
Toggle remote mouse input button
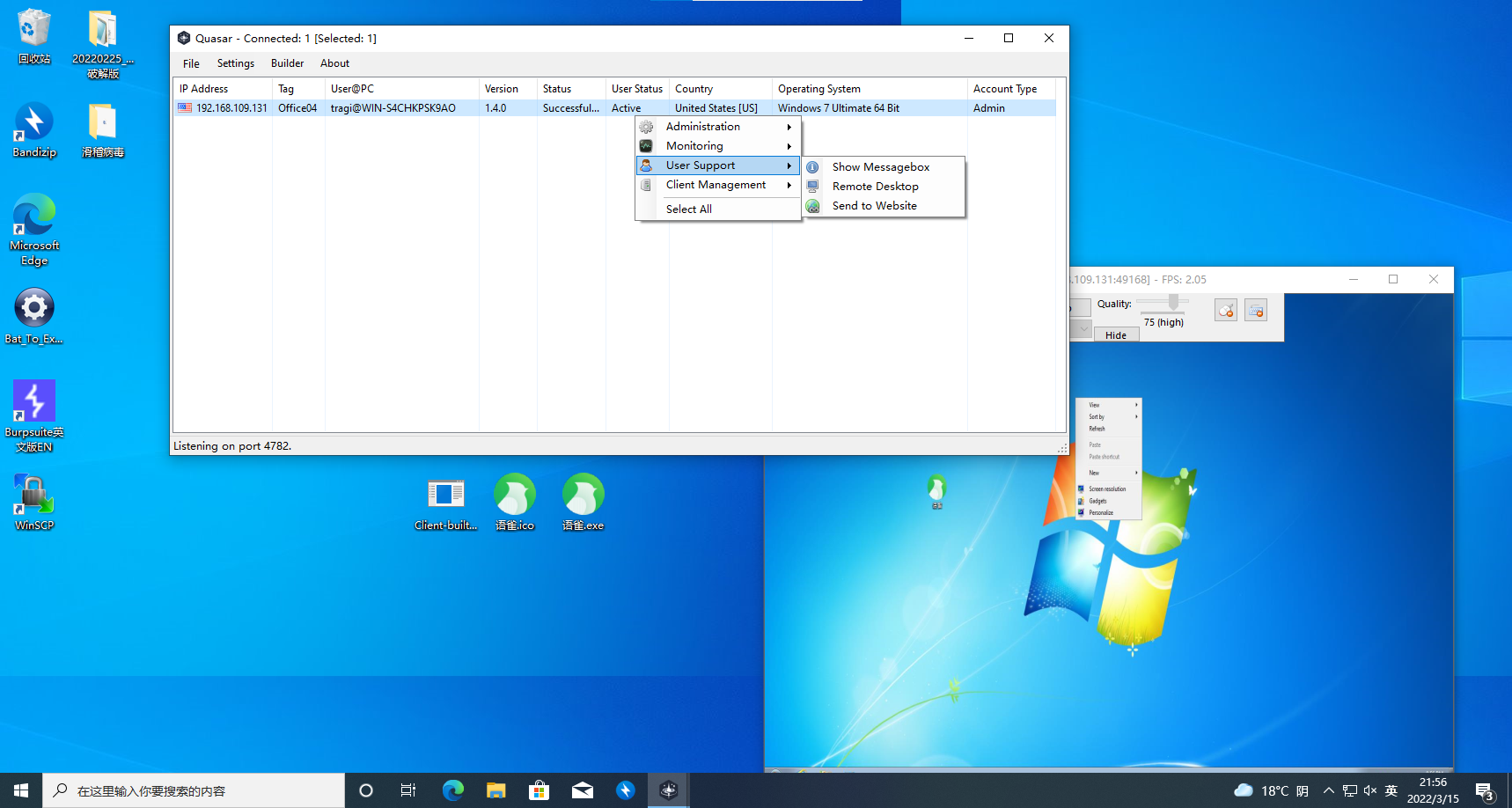click(x=1226, y=310)
